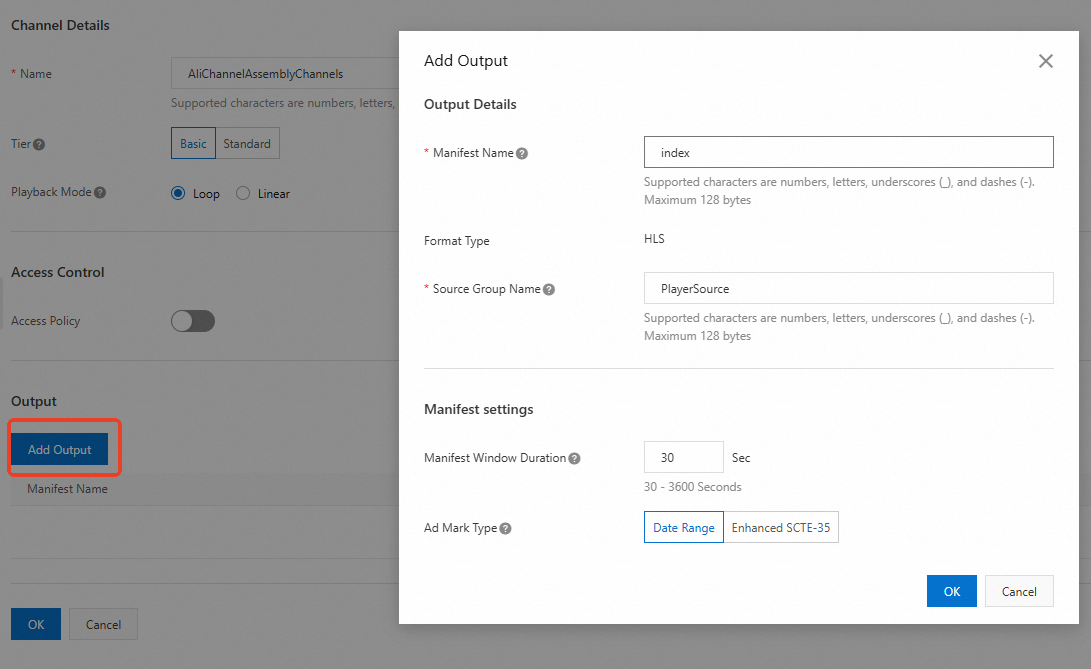
Task: Choose the Standard tier option
Action: point(247,144)
